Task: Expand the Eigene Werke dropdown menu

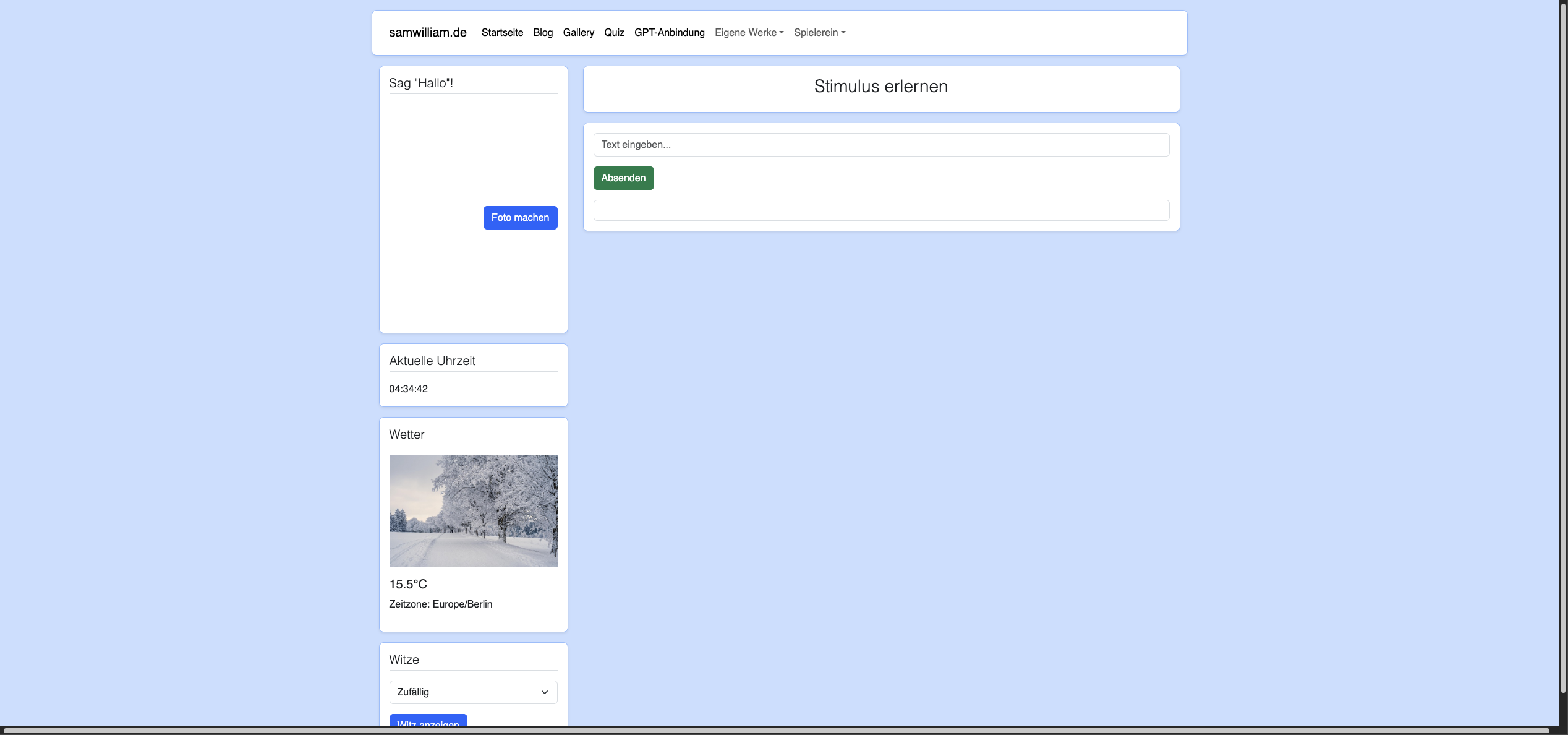Action: click(749, 32)
